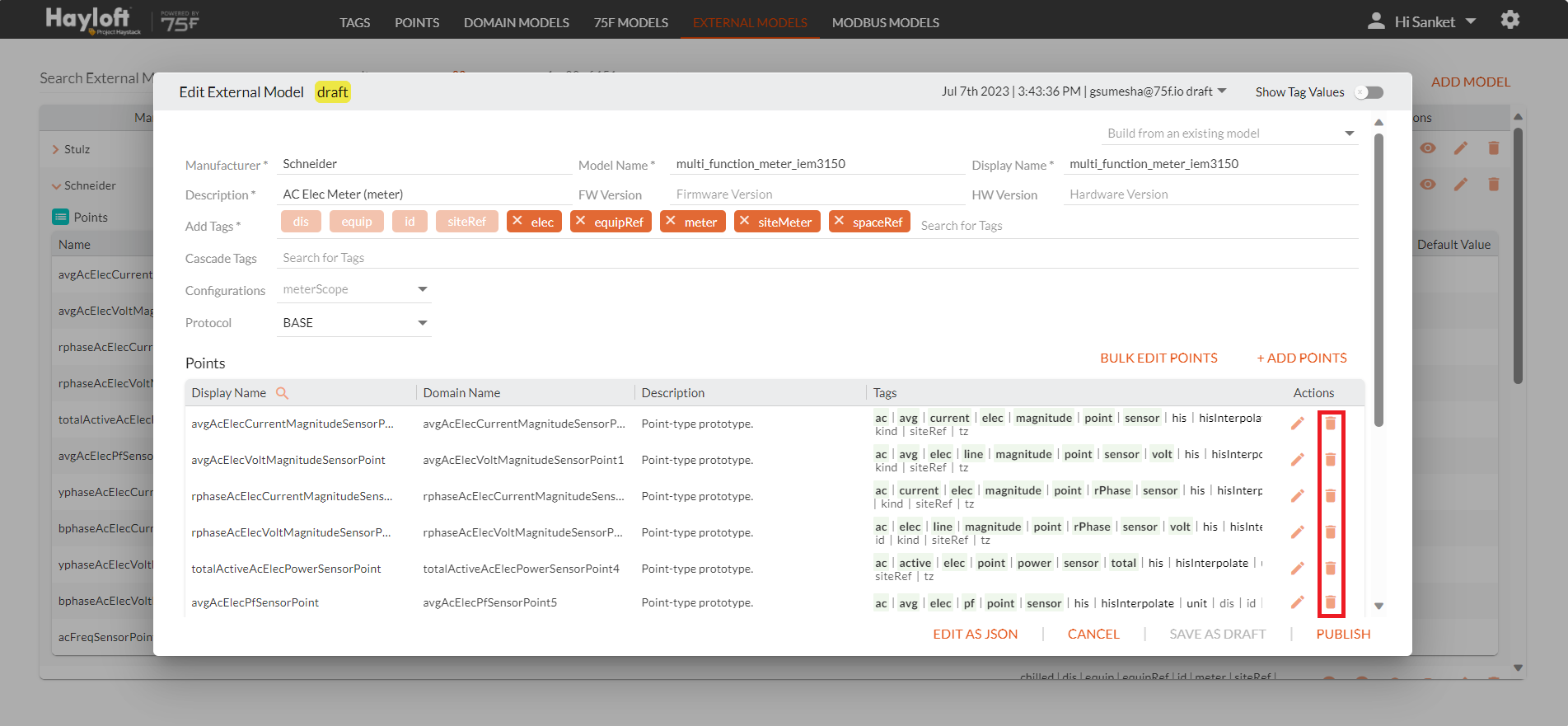Image resolution: width=1568 pixels, height=726 pixels.
Task: Edit the avgAcElecPfSensorPoint row
Action: point(1297,602)
